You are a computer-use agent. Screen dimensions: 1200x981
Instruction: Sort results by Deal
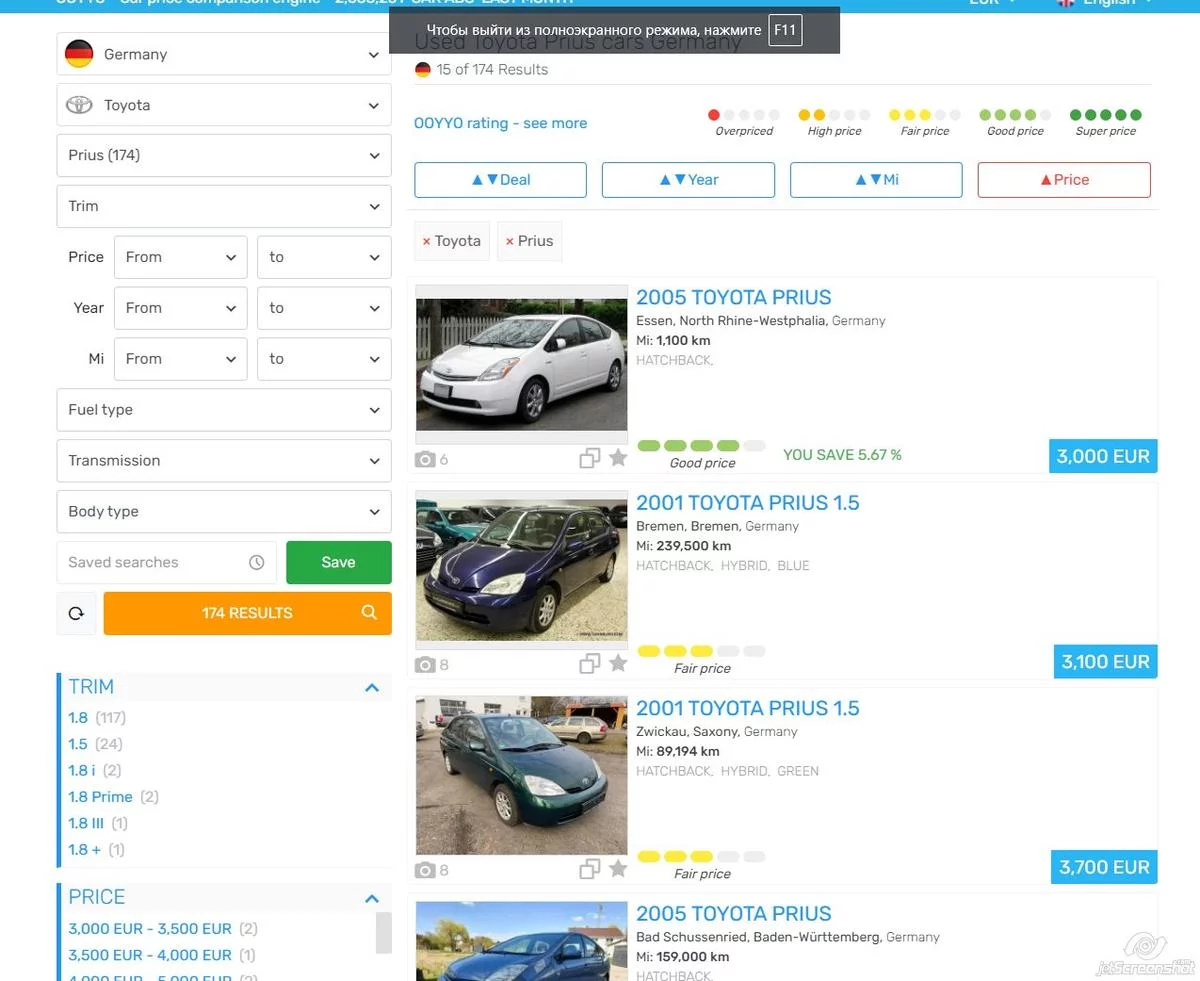coord(500,180)
